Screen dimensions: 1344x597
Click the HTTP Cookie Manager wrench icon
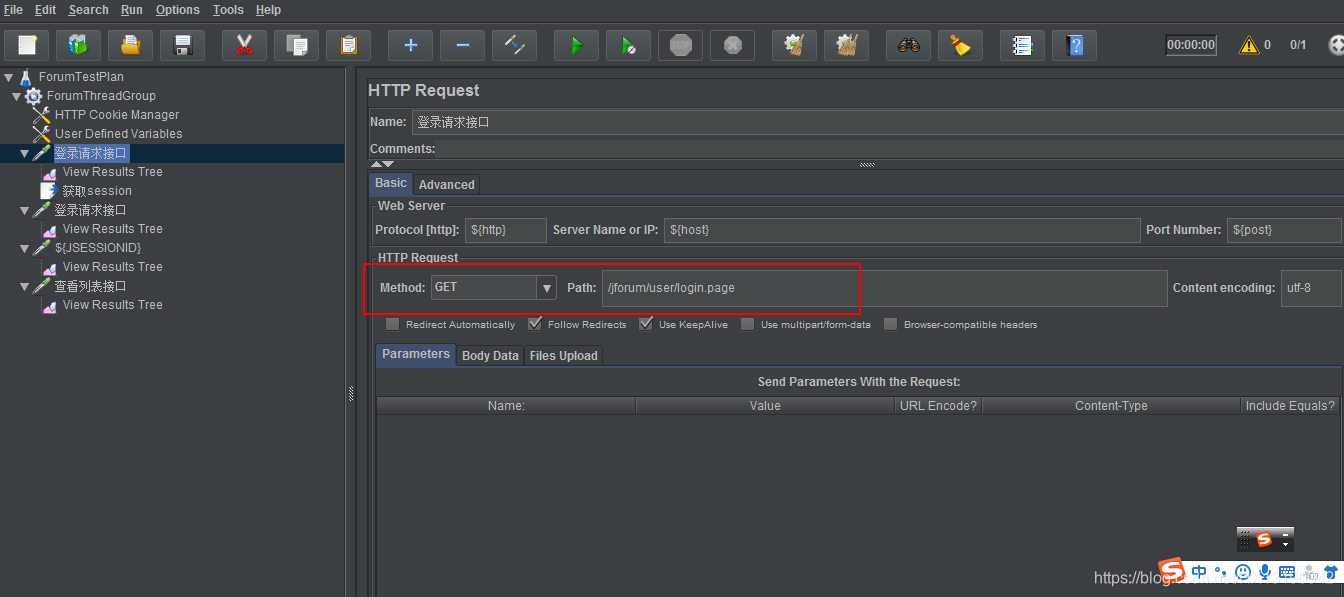(x=41, y=115)
